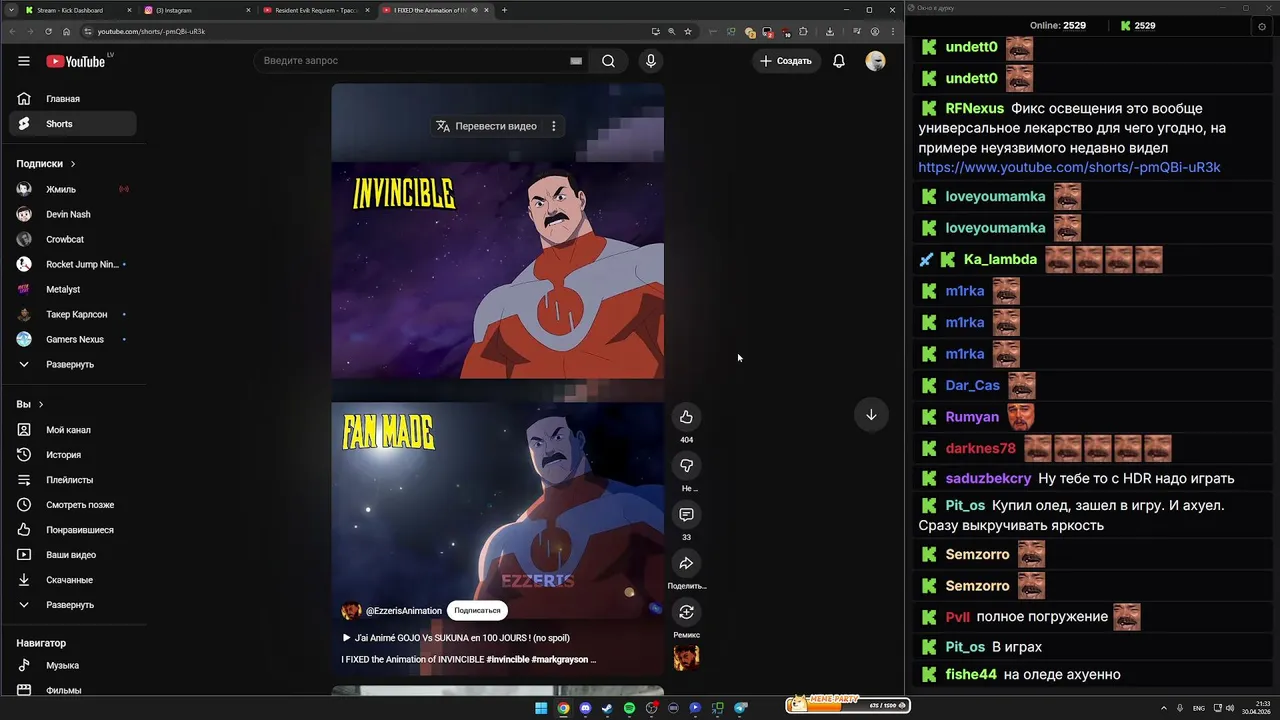This screenshot has width=1280, height=720.
Task: Dislike the Short with thumbs down
Action: coord(686,466)
